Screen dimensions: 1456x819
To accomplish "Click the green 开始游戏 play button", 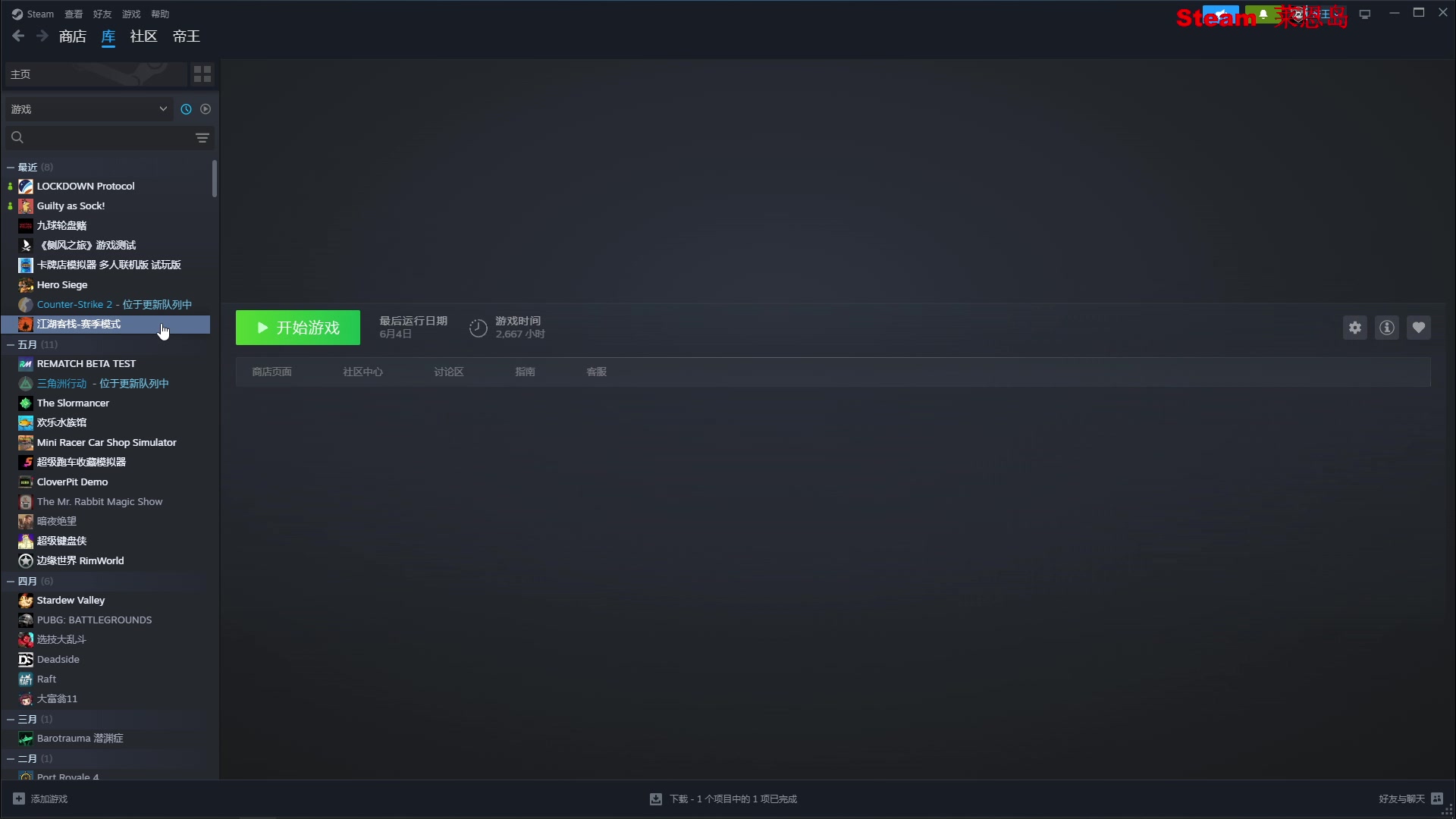I will pos(297,328).
